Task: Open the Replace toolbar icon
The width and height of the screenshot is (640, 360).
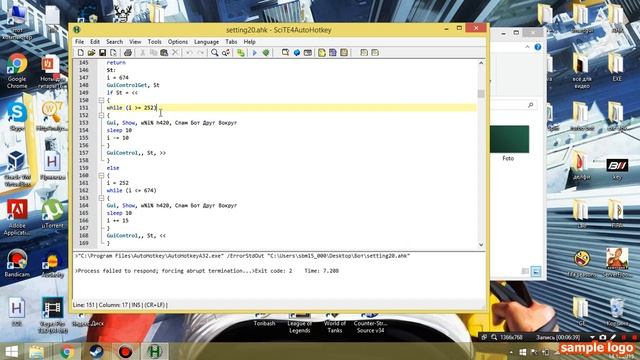Action: click(x=226, y=53)
